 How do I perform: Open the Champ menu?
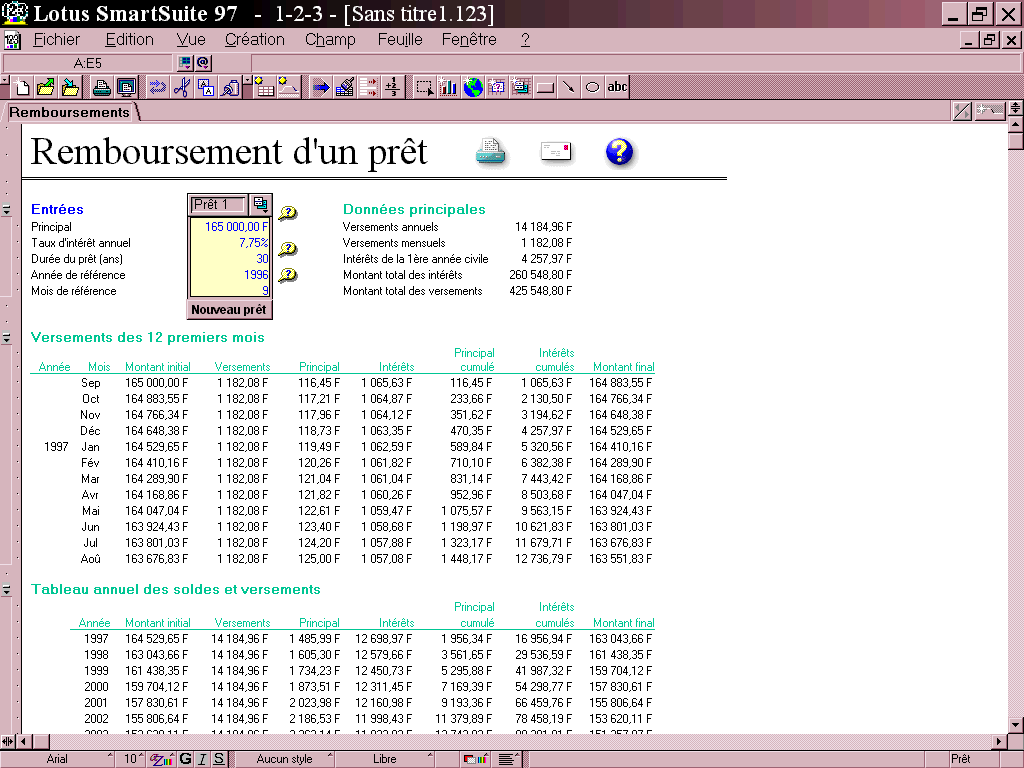(x=330, y=40)
